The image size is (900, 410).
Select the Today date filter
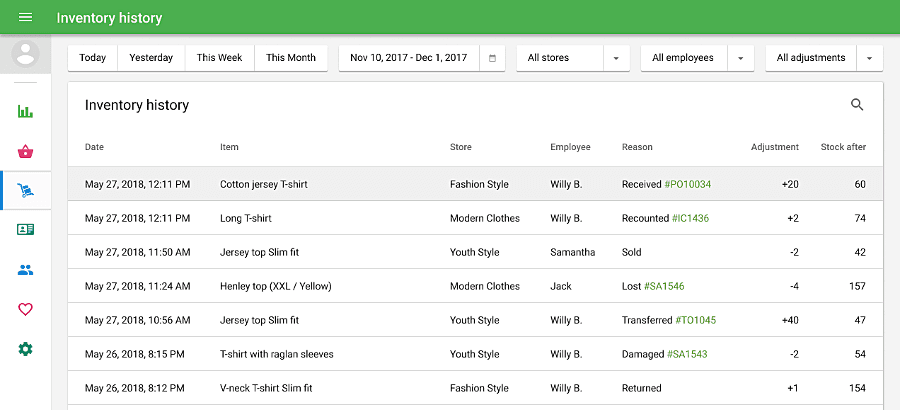pos(93,58)
